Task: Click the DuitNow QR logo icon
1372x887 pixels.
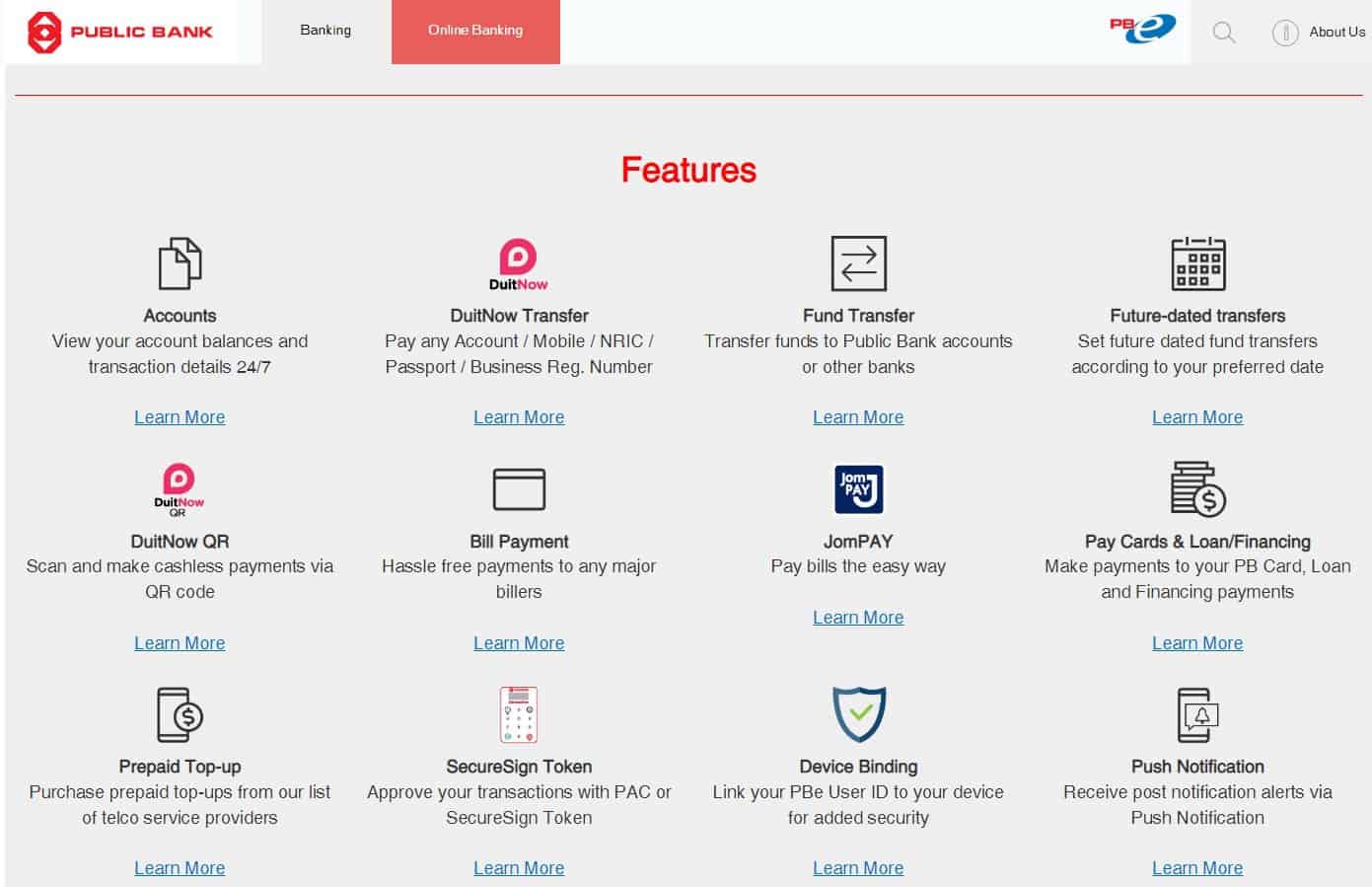Action: (x=180, y=490)
